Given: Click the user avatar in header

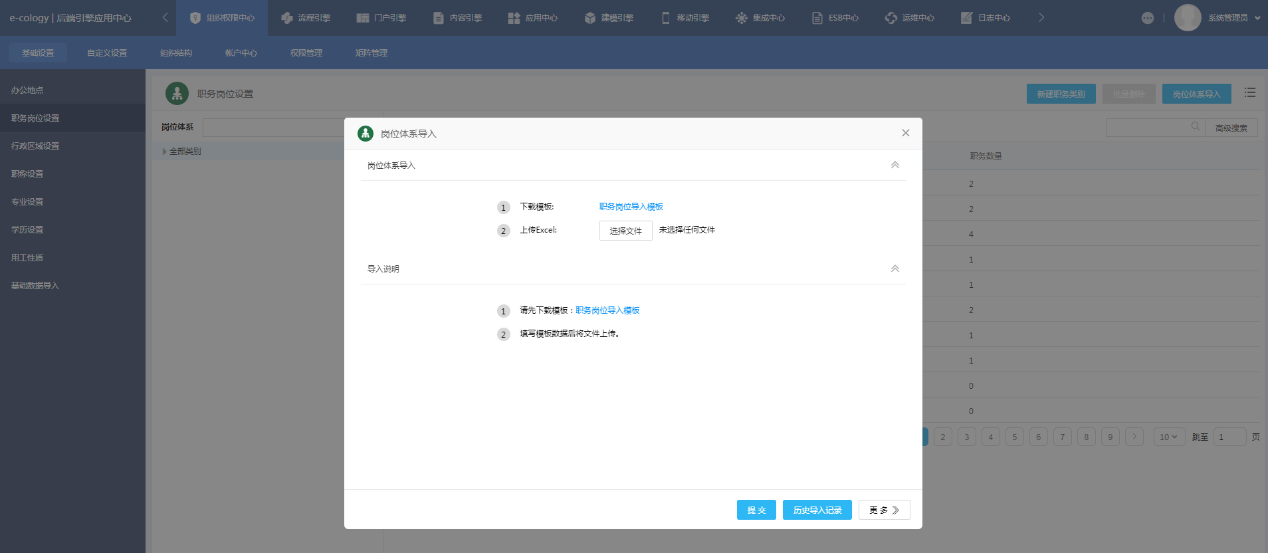Looking at the screenshot, I should click(x=1187, y=18).
